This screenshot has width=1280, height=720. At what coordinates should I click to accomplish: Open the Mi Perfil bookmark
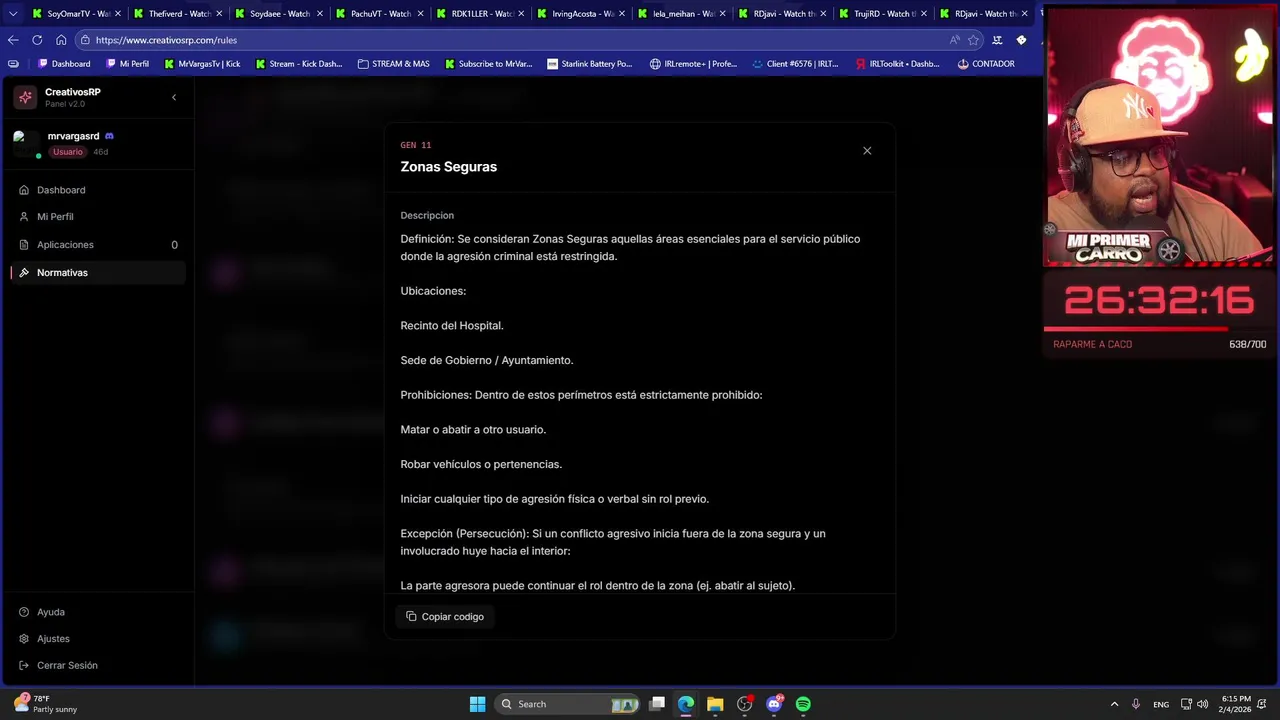127,64
